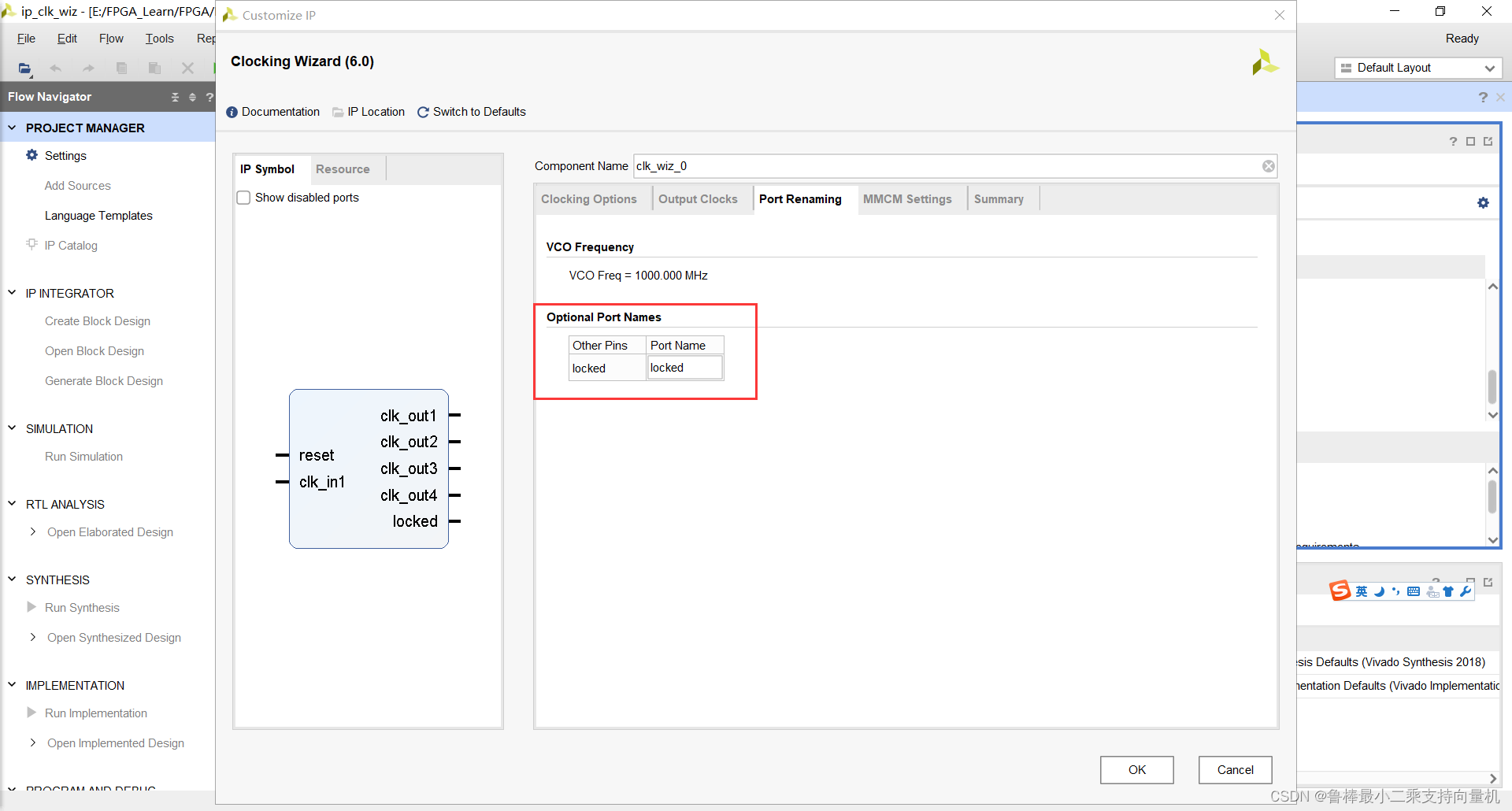Switch to the Output Clocks tab
This screenshot has height=811, width=1512.
click(698, 199)
